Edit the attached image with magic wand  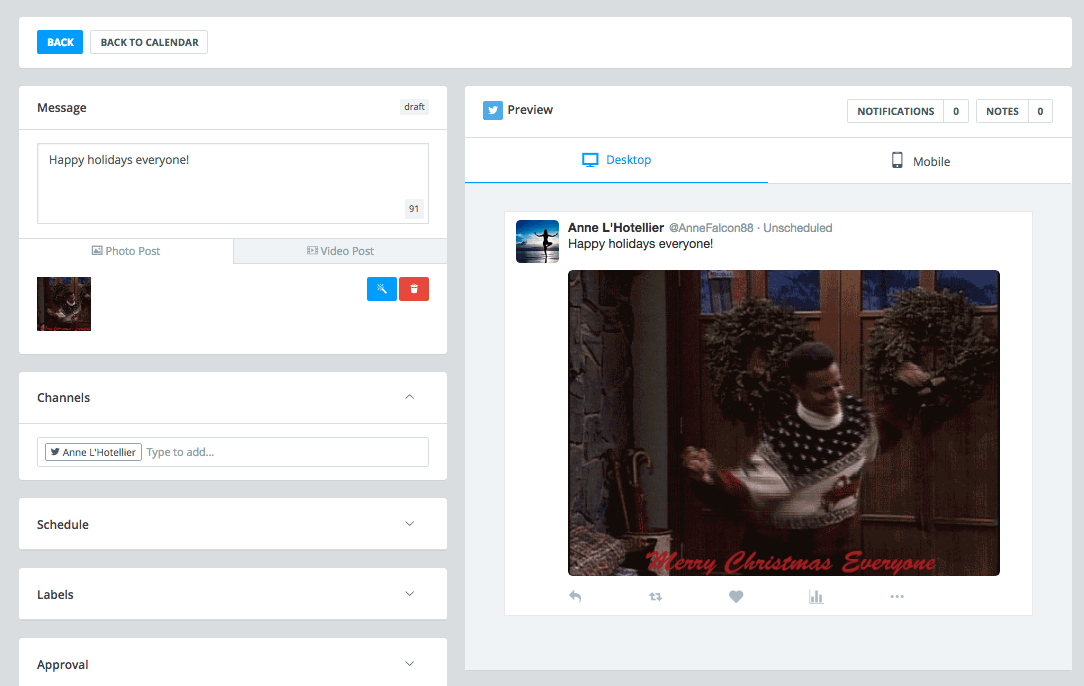382,289
